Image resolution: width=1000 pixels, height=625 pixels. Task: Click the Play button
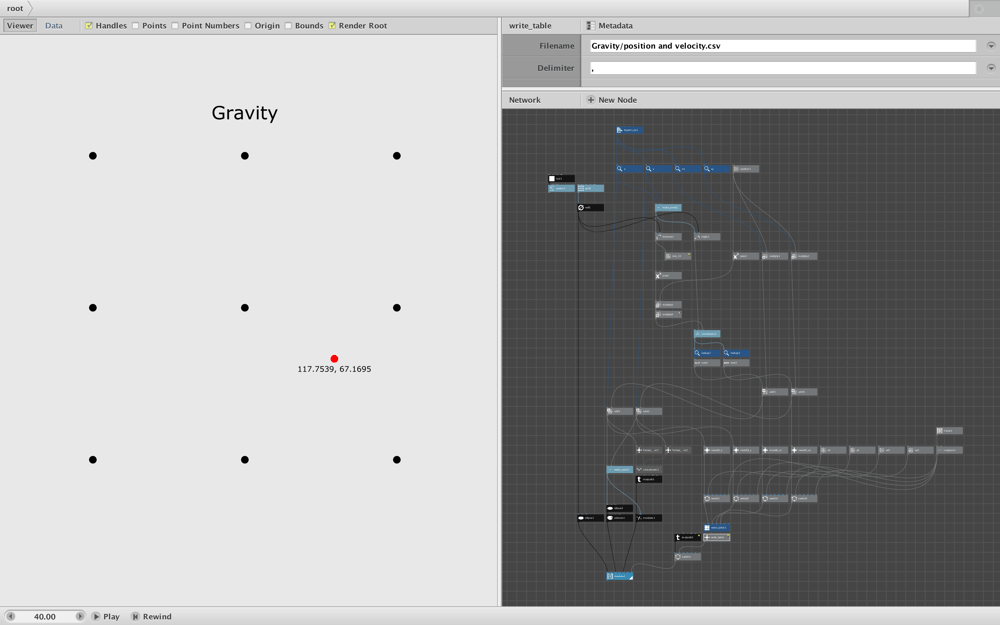tap(105, 617)
